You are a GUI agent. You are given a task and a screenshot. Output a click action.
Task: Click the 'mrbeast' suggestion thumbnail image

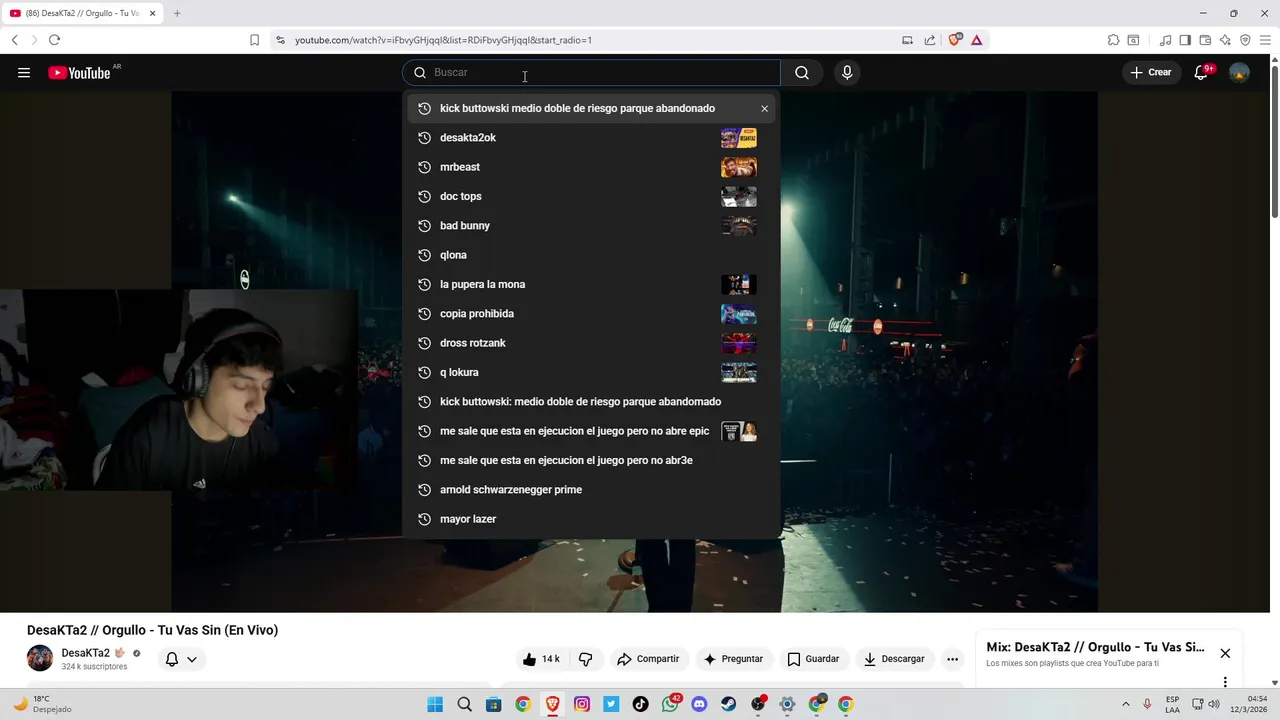(739, 167)
